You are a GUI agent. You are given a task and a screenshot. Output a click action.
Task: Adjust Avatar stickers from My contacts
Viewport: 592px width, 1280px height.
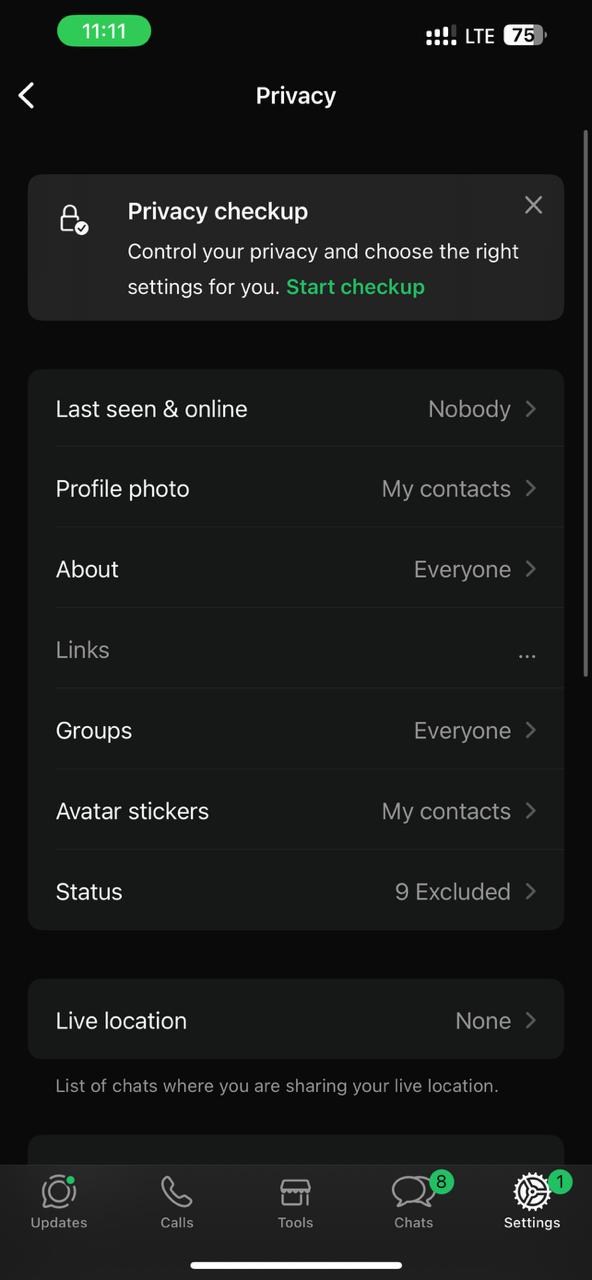point(296,811)
